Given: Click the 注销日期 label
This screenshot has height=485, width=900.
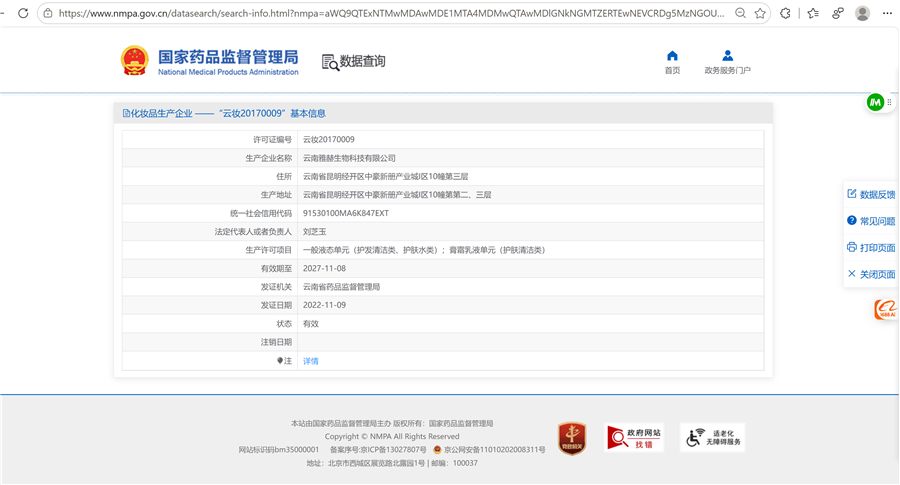Looking at the screenshot, I should click(x=276, y=342).
